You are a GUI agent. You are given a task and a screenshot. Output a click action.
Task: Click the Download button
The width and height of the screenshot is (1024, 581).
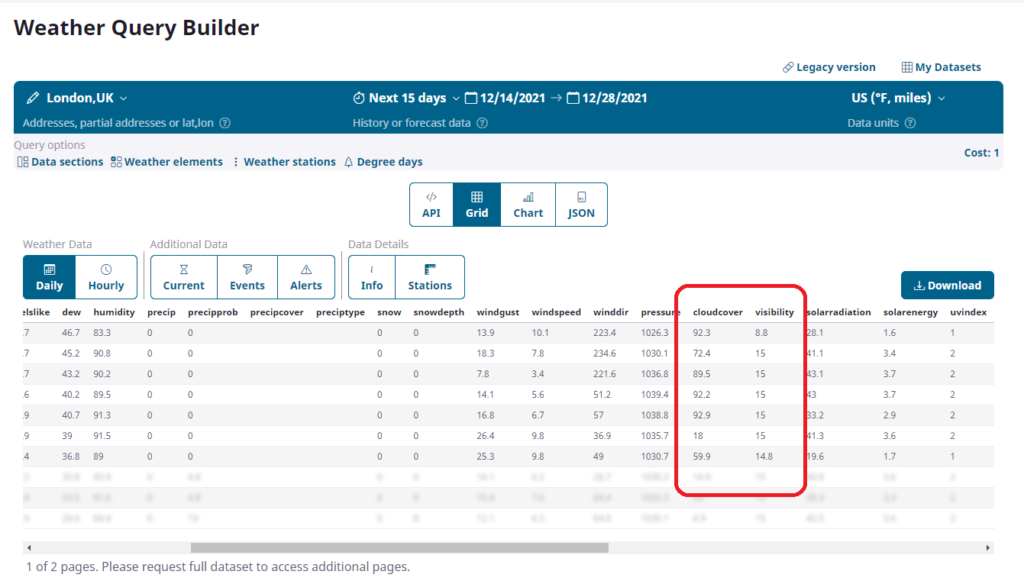(948, 285)
